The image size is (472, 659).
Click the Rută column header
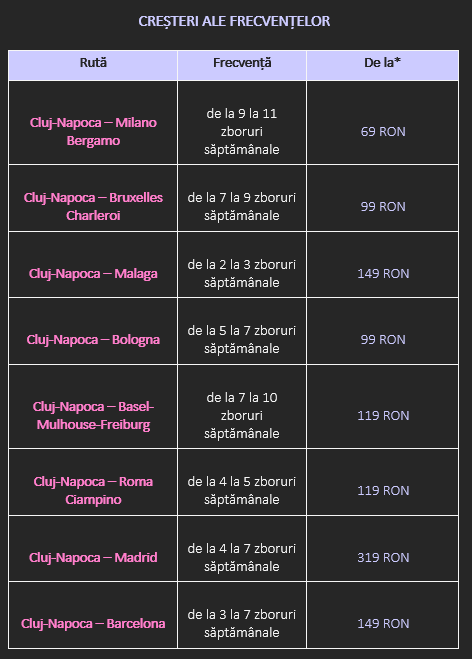coord(93,65)
